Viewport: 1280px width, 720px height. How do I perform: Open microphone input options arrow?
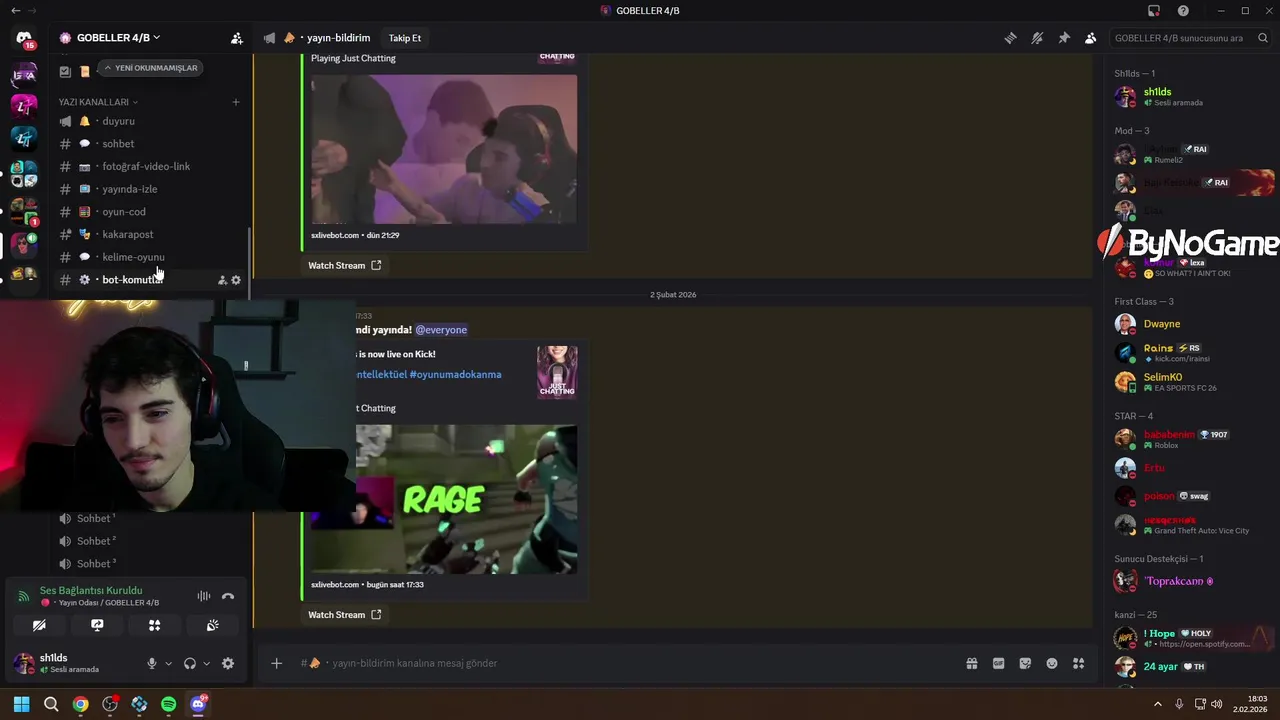tap(168, 663)
